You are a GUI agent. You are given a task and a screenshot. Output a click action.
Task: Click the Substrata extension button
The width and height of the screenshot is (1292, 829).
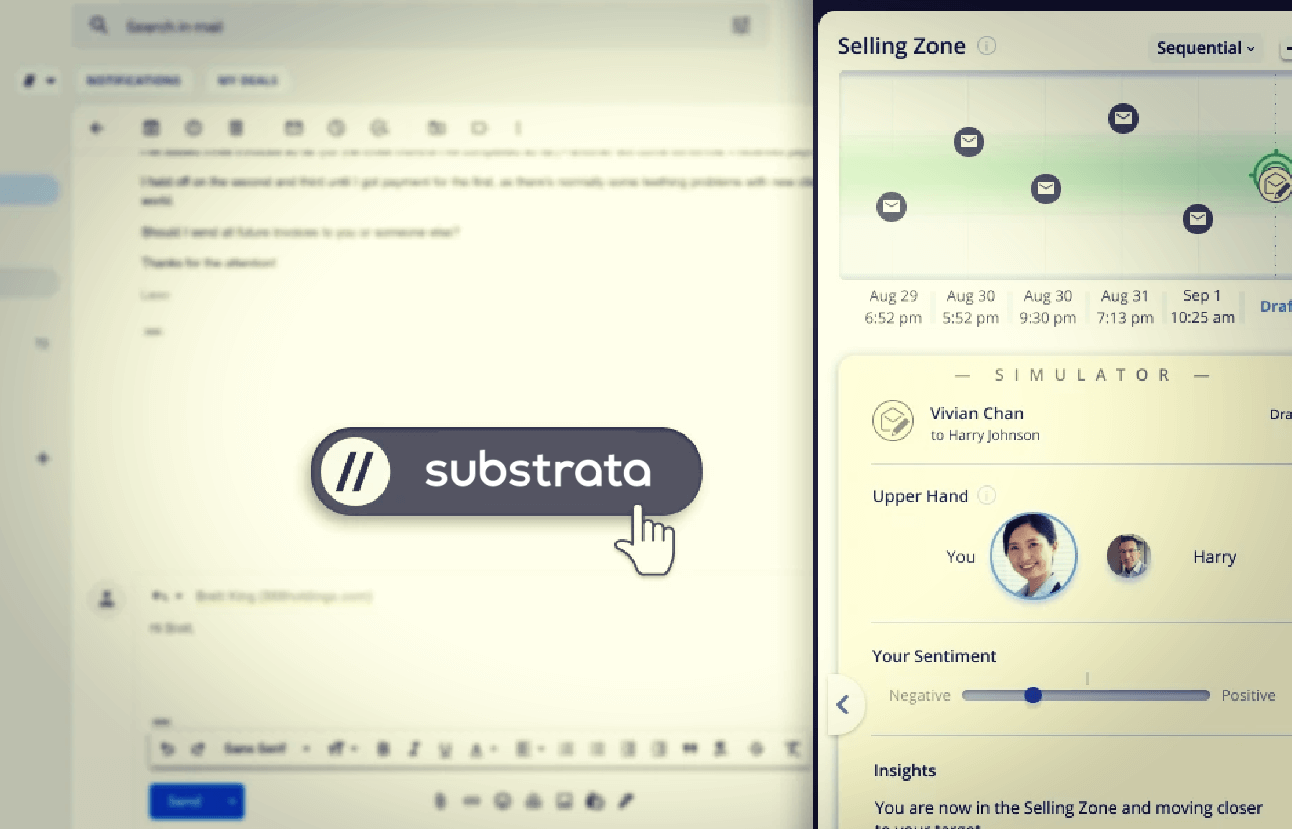(506, 471)
